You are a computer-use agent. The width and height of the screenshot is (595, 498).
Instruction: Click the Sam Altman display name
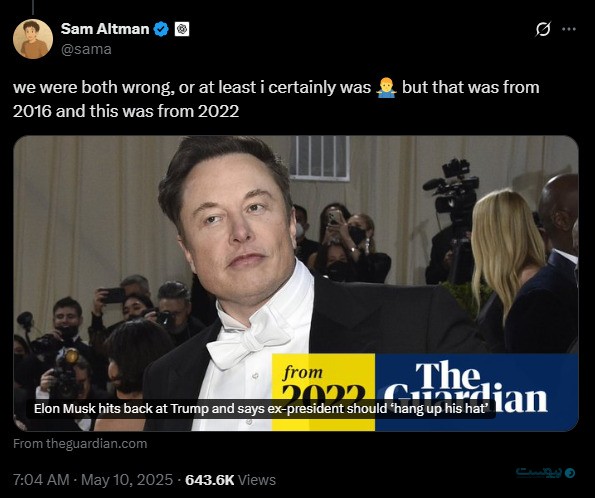click(x=105, y=29)
